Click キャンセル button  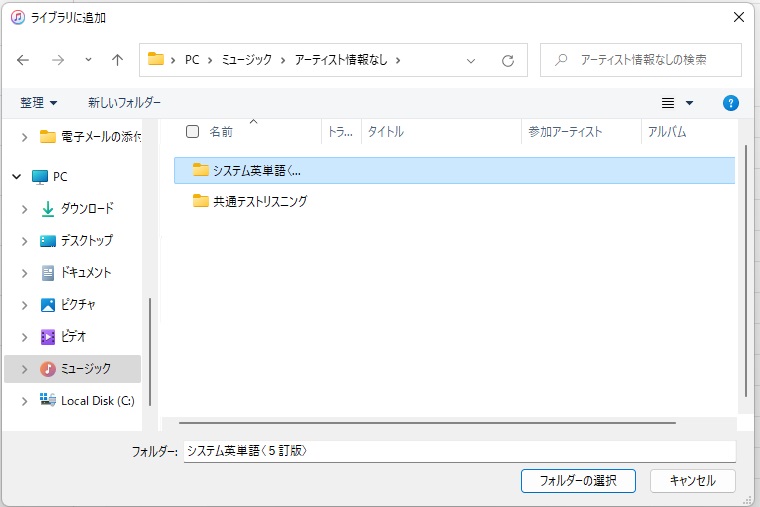tap(693, 481)
